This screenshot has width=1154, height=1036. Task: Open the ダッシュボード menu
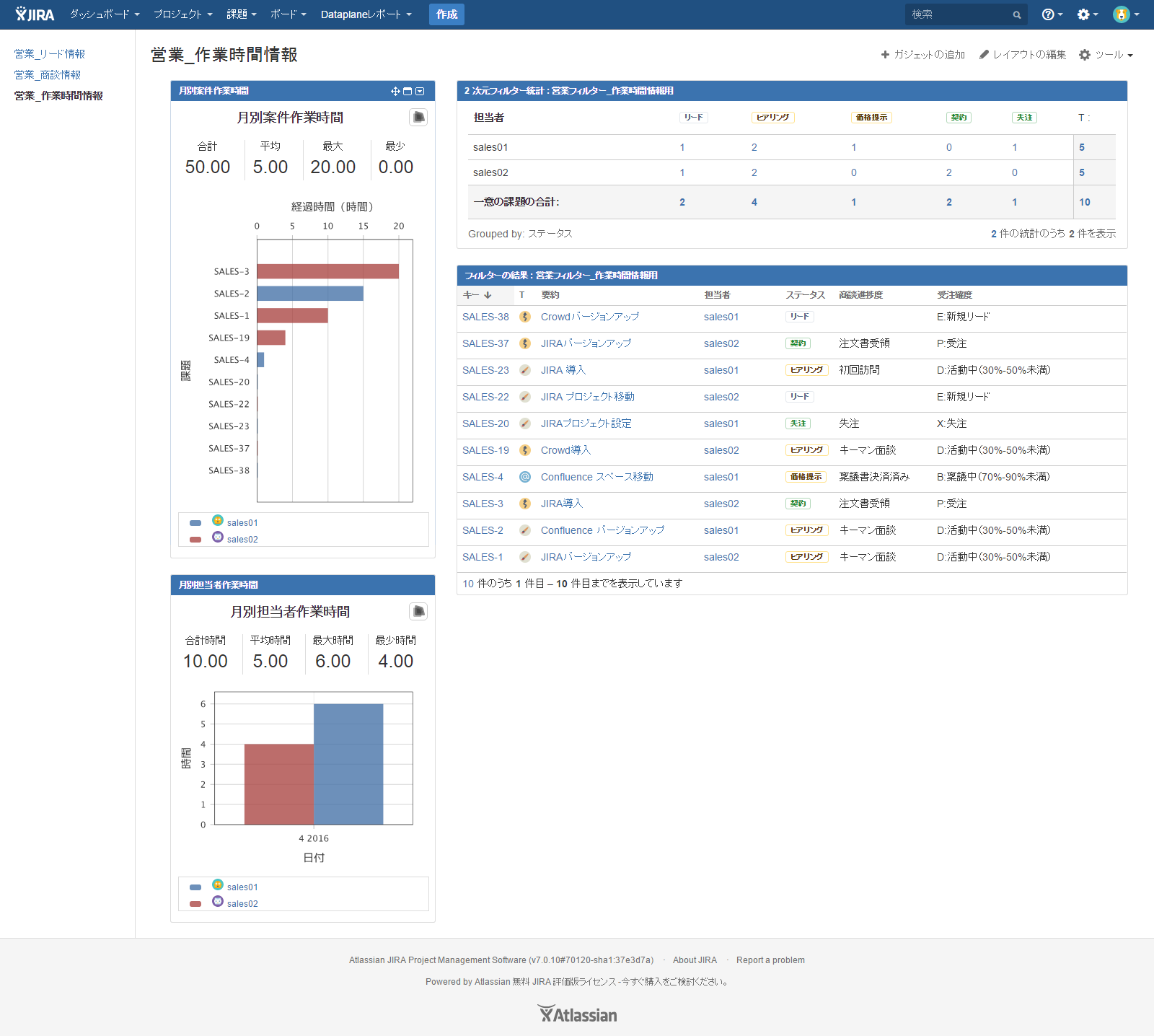tap(105, 14)
